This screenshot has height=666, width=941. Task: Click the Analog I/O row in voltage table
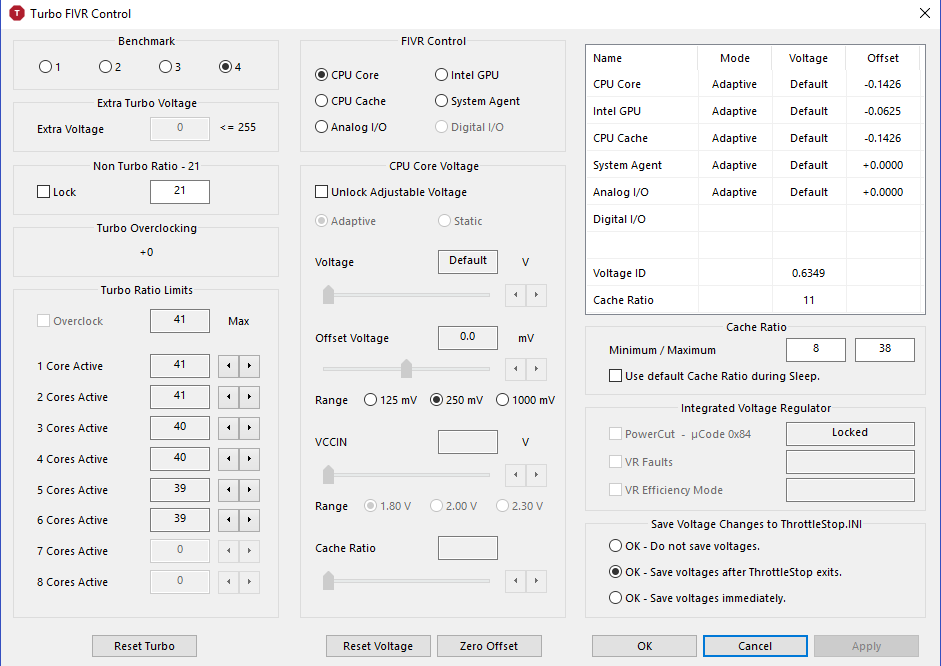point(755,192)
